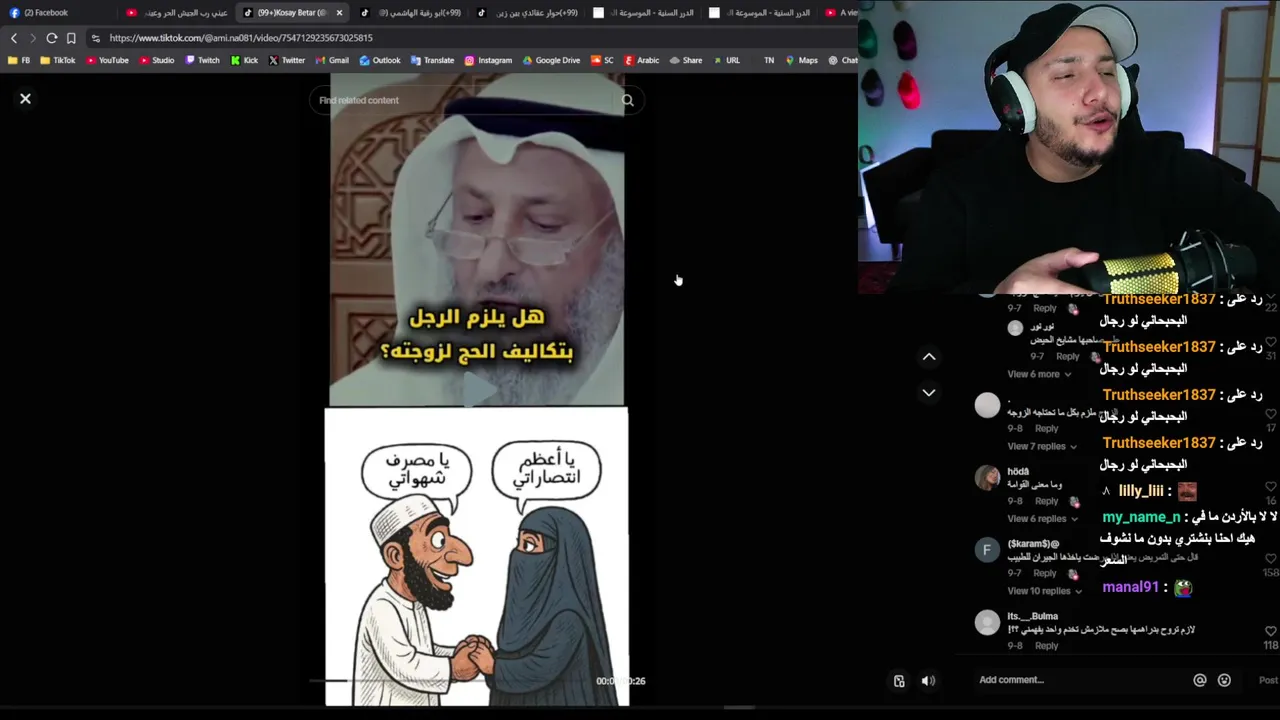Go to next video with down chevron
The height and width of the screenshot is (720, 1280).
click(x=929, y=393)
